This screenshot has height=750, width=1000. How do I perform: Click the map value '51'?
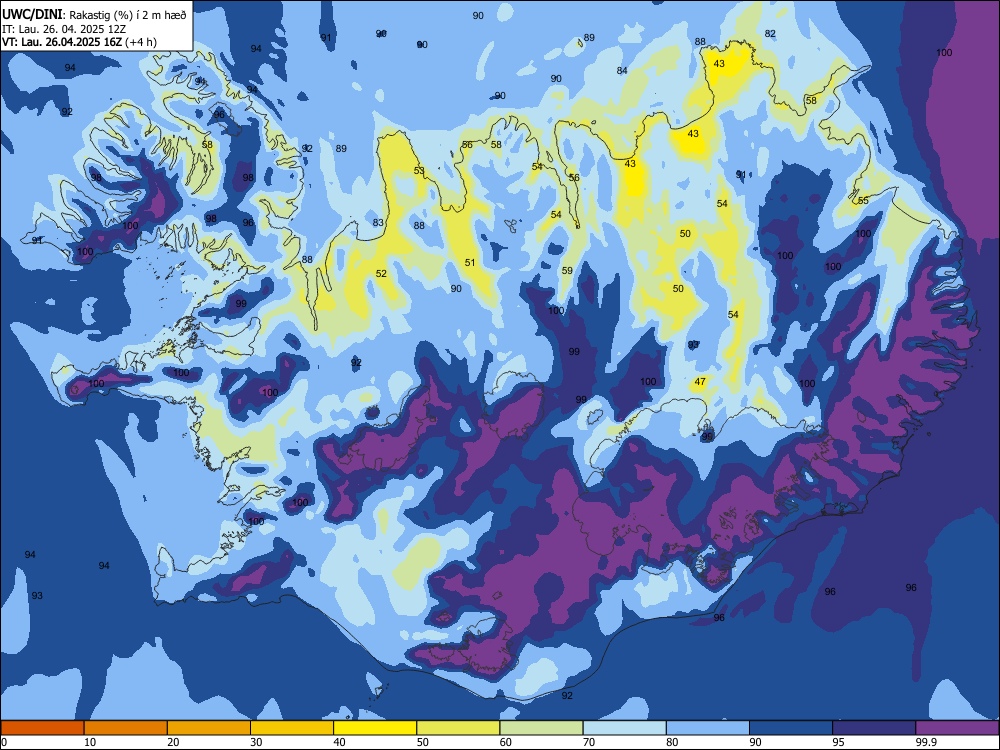(470, 263)
